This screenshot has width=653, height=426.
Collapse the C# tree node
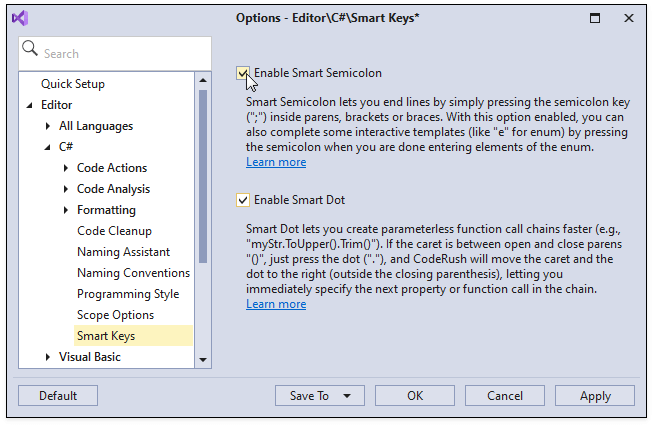[47, 147]
